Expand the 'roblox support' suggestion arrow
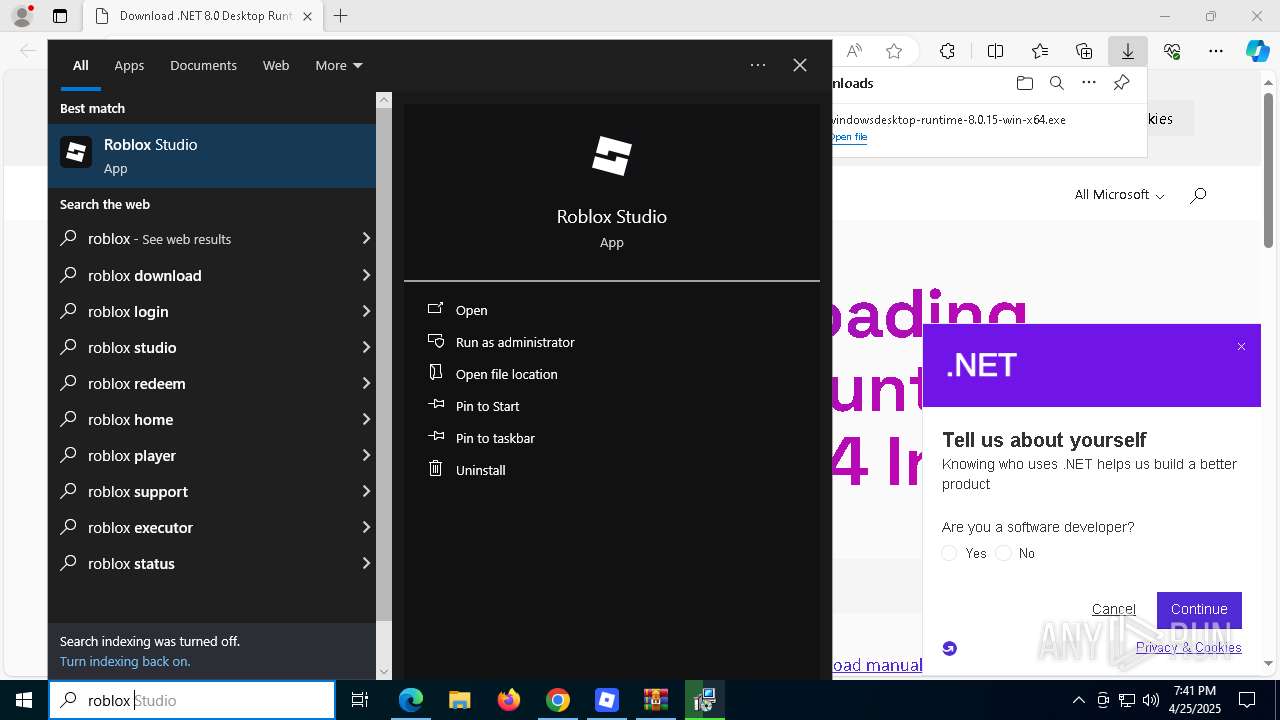 click(366, 491)
